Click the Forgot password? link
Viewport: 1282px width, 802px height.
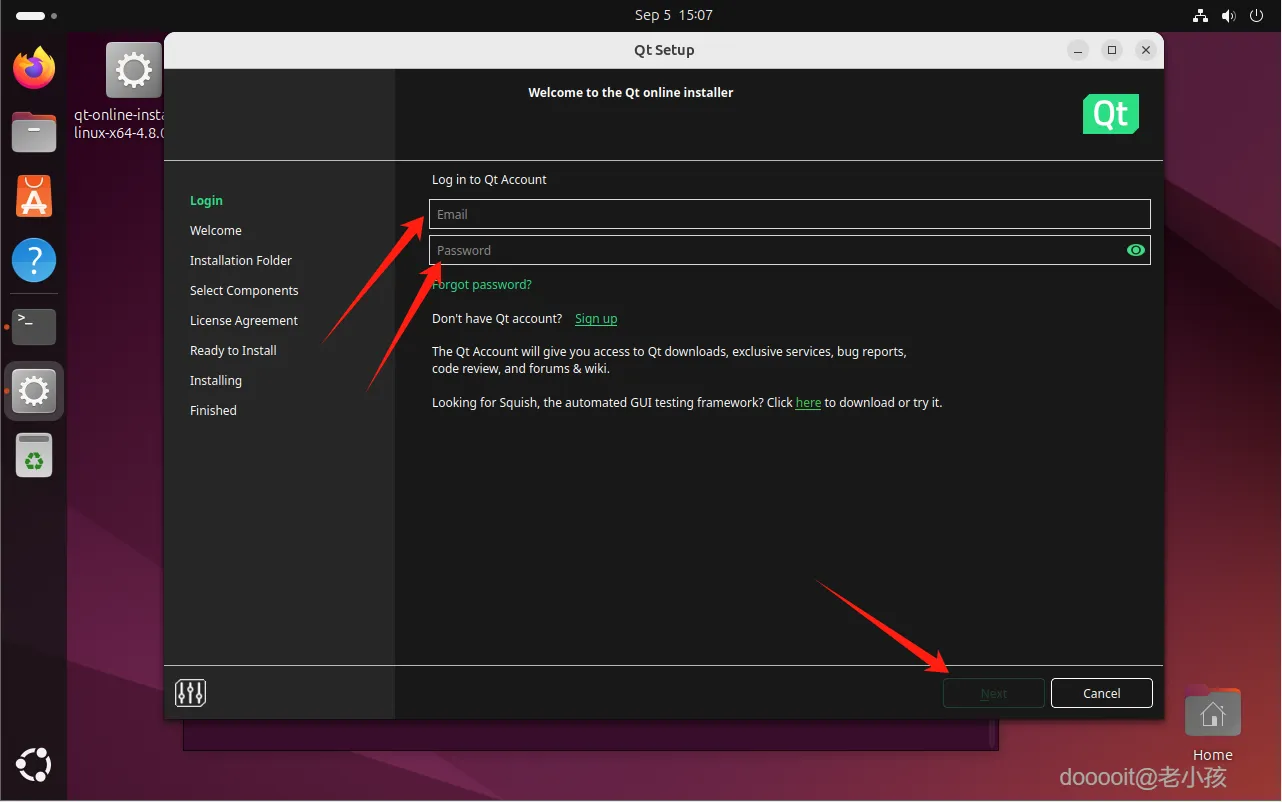[x=482, y=285]
